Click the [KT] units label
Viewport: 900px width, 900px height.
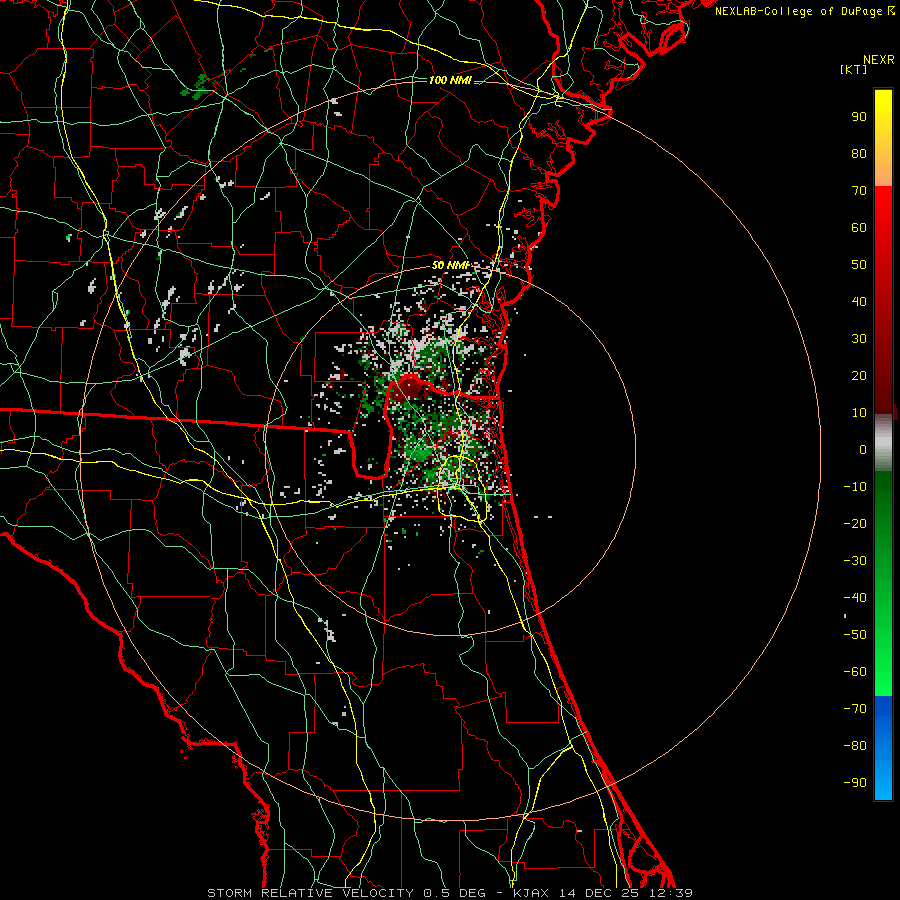[854, 69]
